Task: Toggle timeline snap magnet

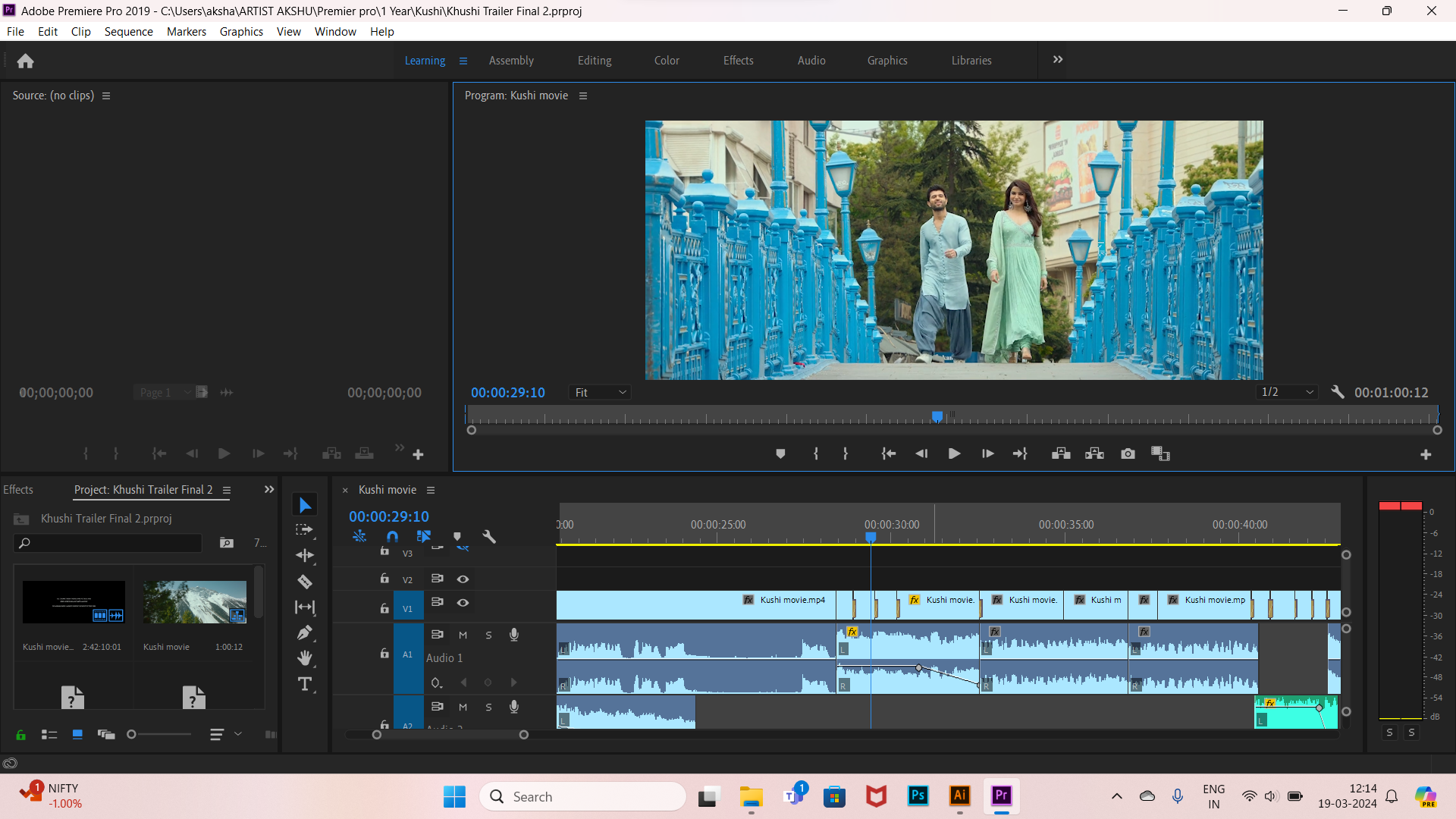Action: [392, 536]
